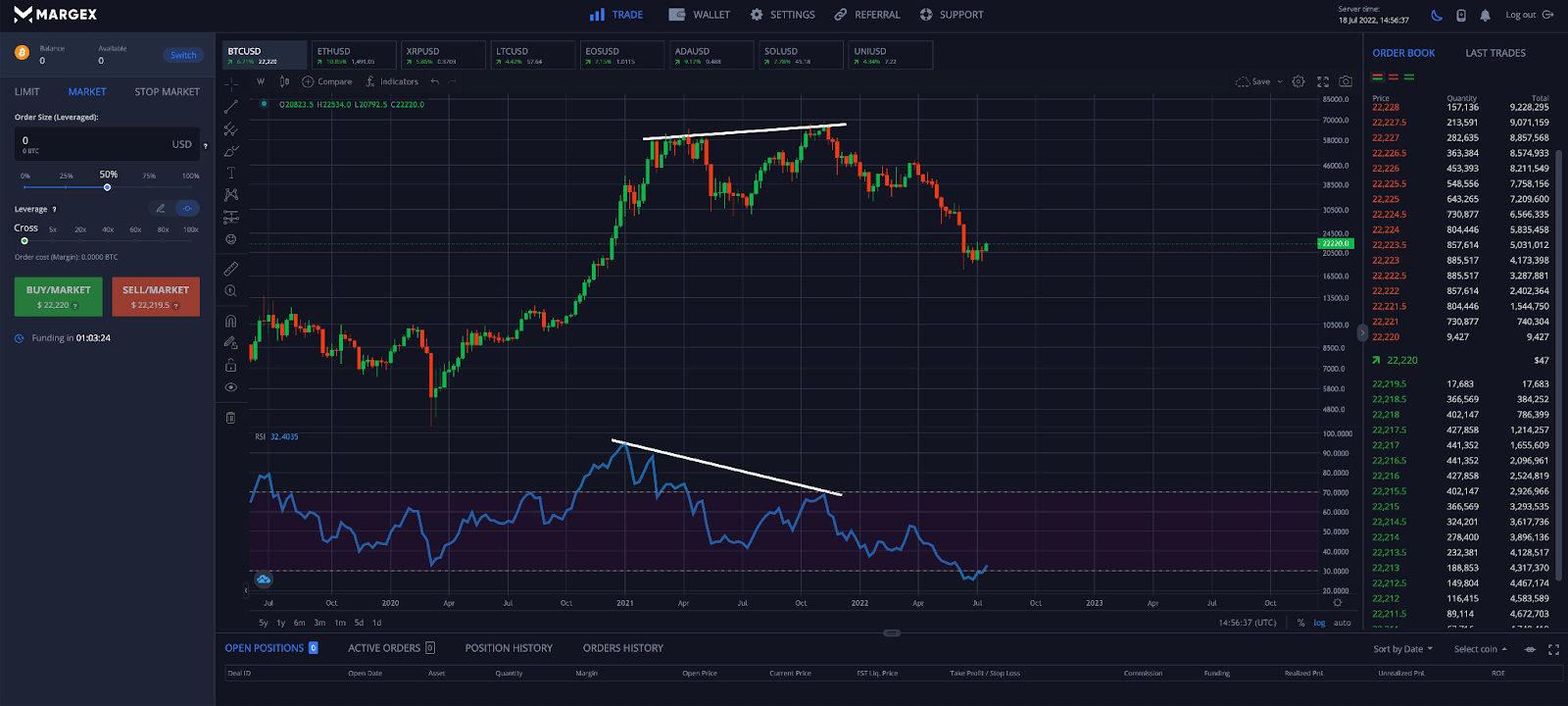Open the notifications bell
The width and height of the screenshot is (1568, 706).
pyautogui.click(x=1485, y=15)
